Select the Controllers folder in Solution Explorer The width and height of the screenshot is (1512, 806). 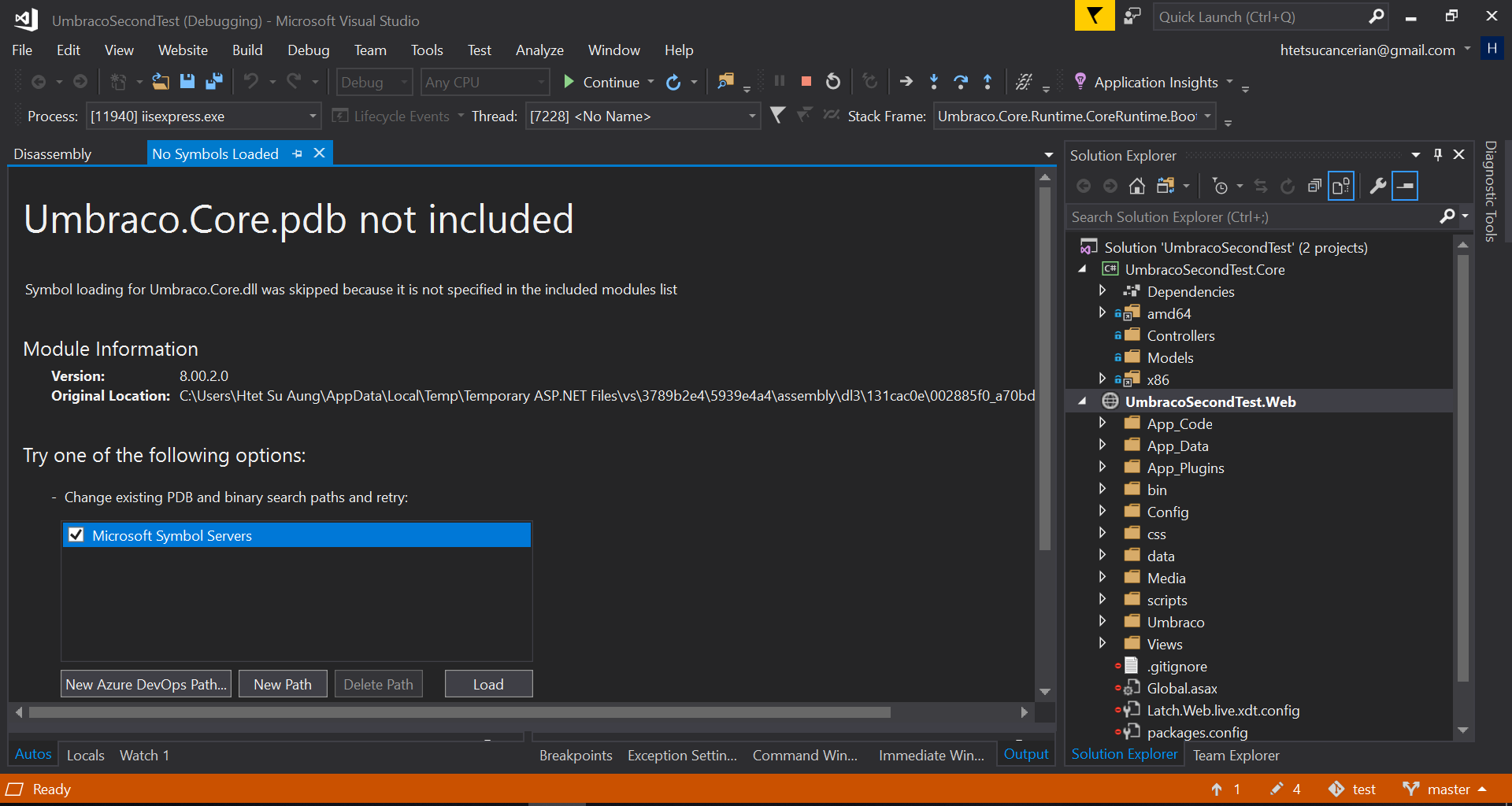1180,335
